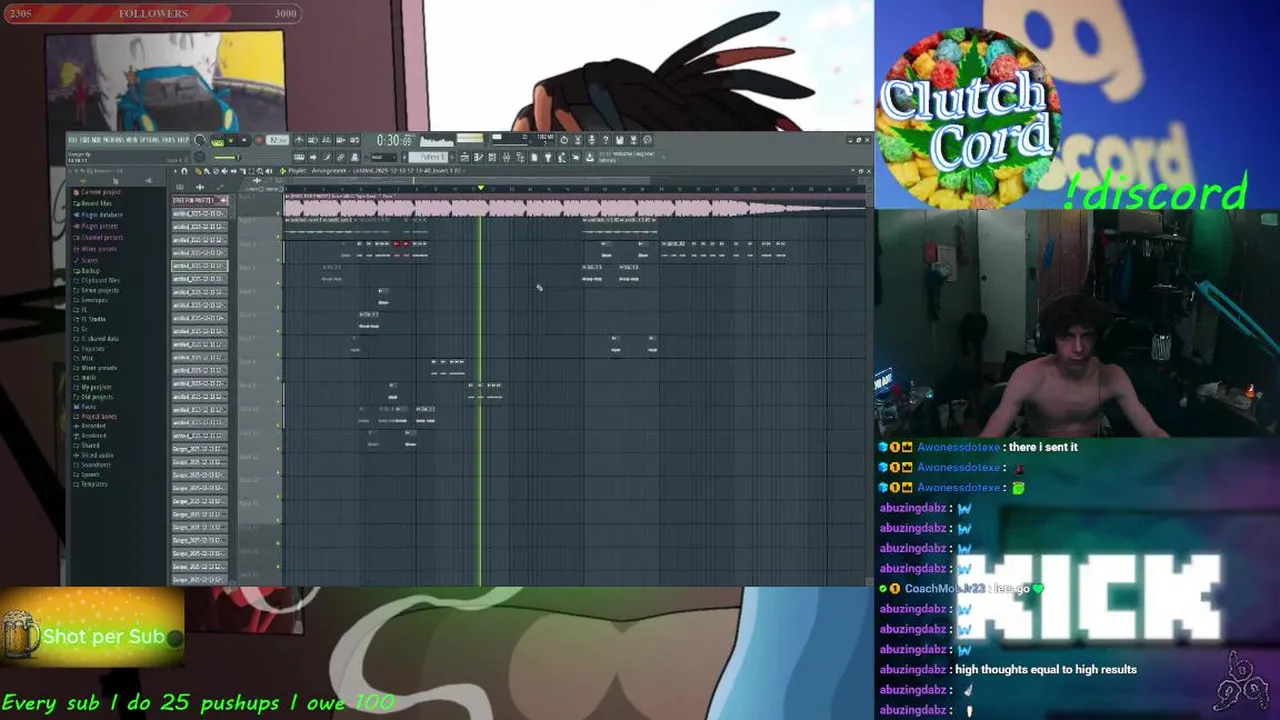Open the undo history icon
The image size is (1280, 720).
coord(564,140)
